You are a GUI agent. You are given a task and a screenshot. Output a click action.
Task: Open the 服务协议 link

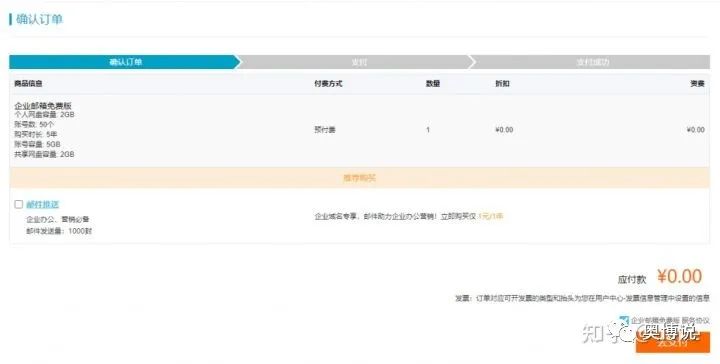[x=695, y=320]
